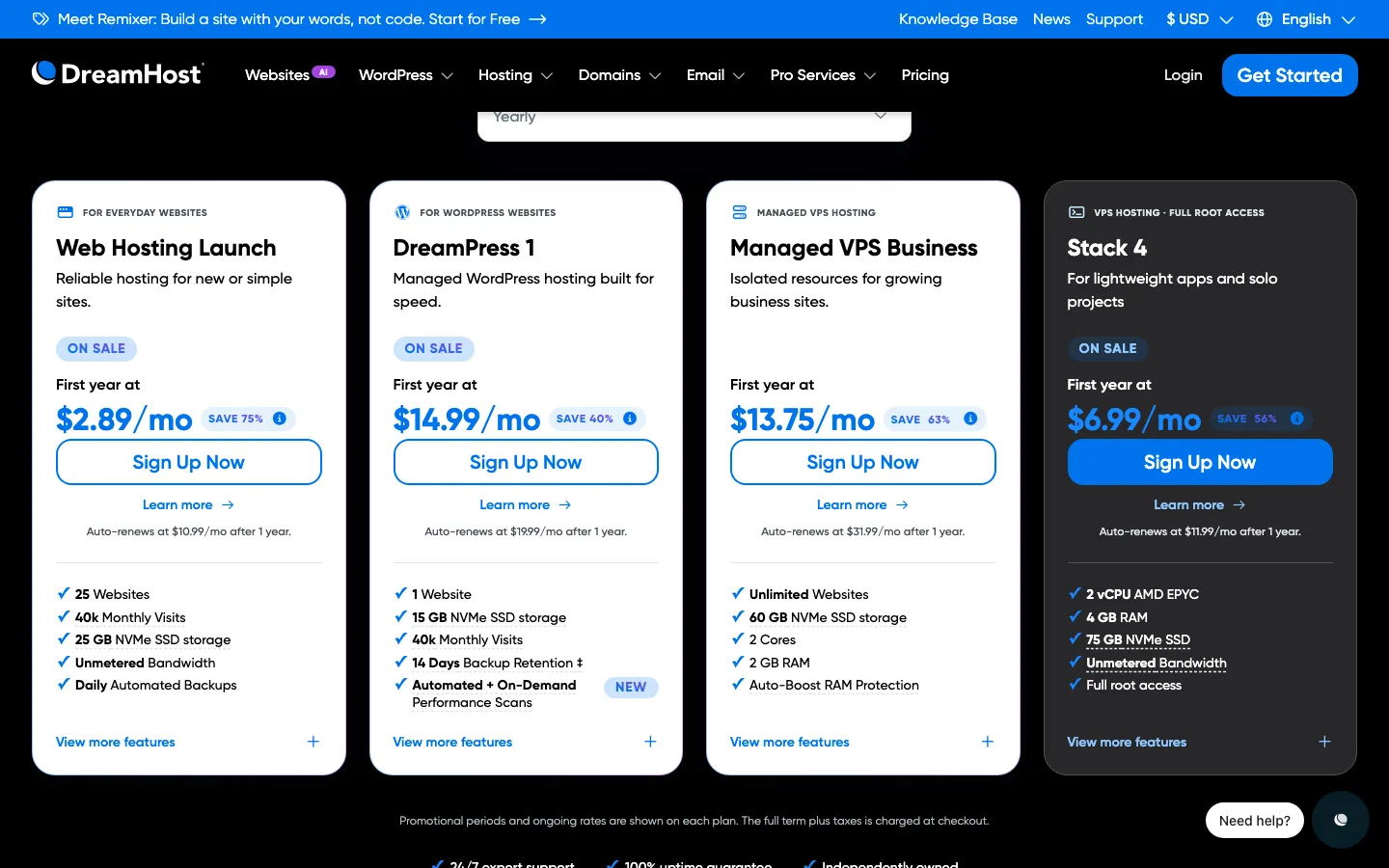Expand the Pro Services menu

tap(824, 75)
